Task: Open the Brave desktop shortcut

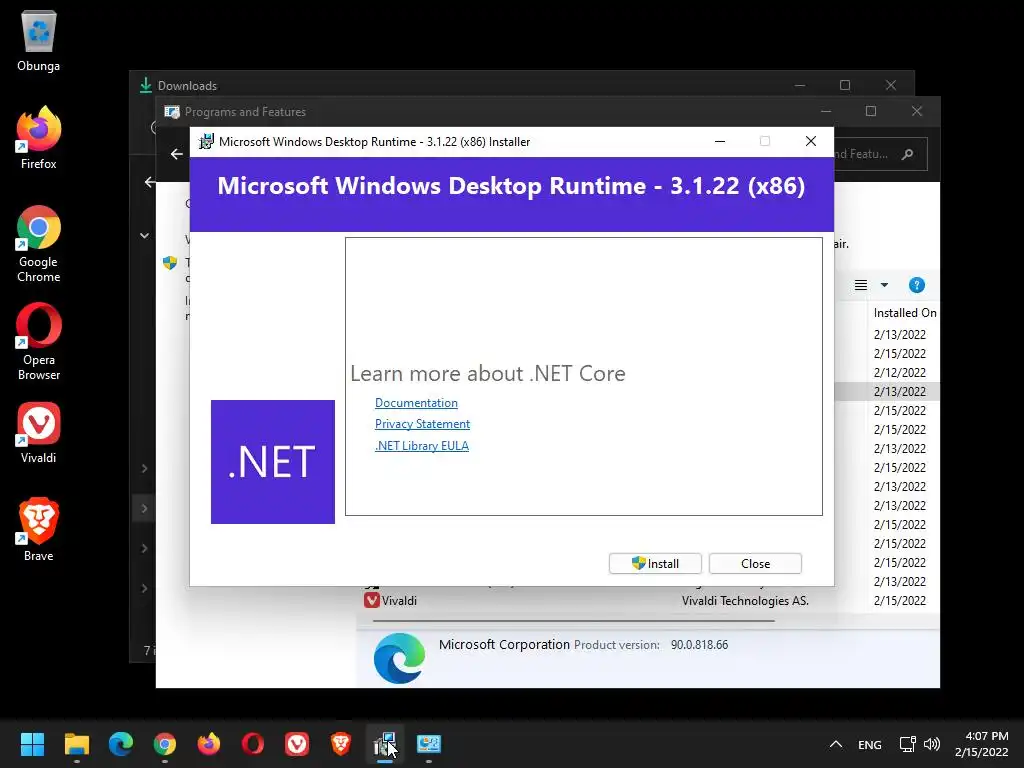Action: point(39,530)
